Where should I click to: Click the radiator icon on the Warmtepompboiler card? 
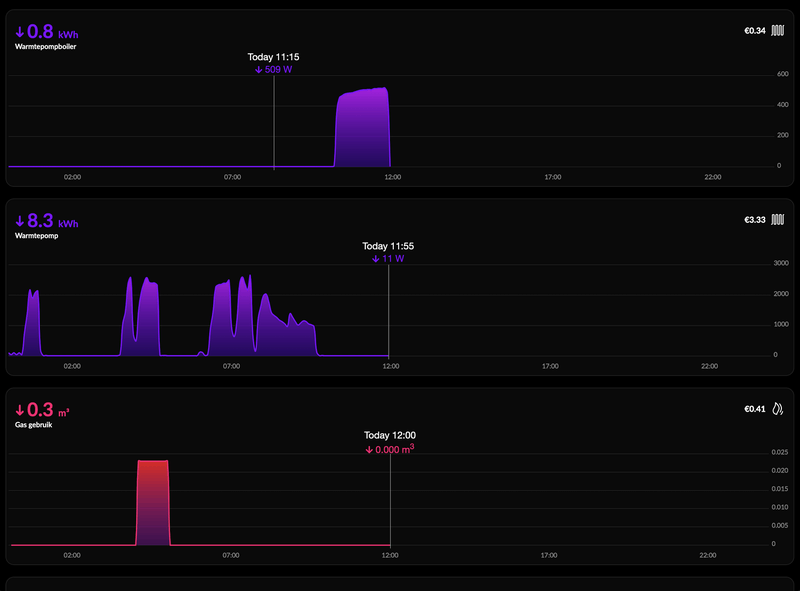pyautogui.click(x=777, y=31)
